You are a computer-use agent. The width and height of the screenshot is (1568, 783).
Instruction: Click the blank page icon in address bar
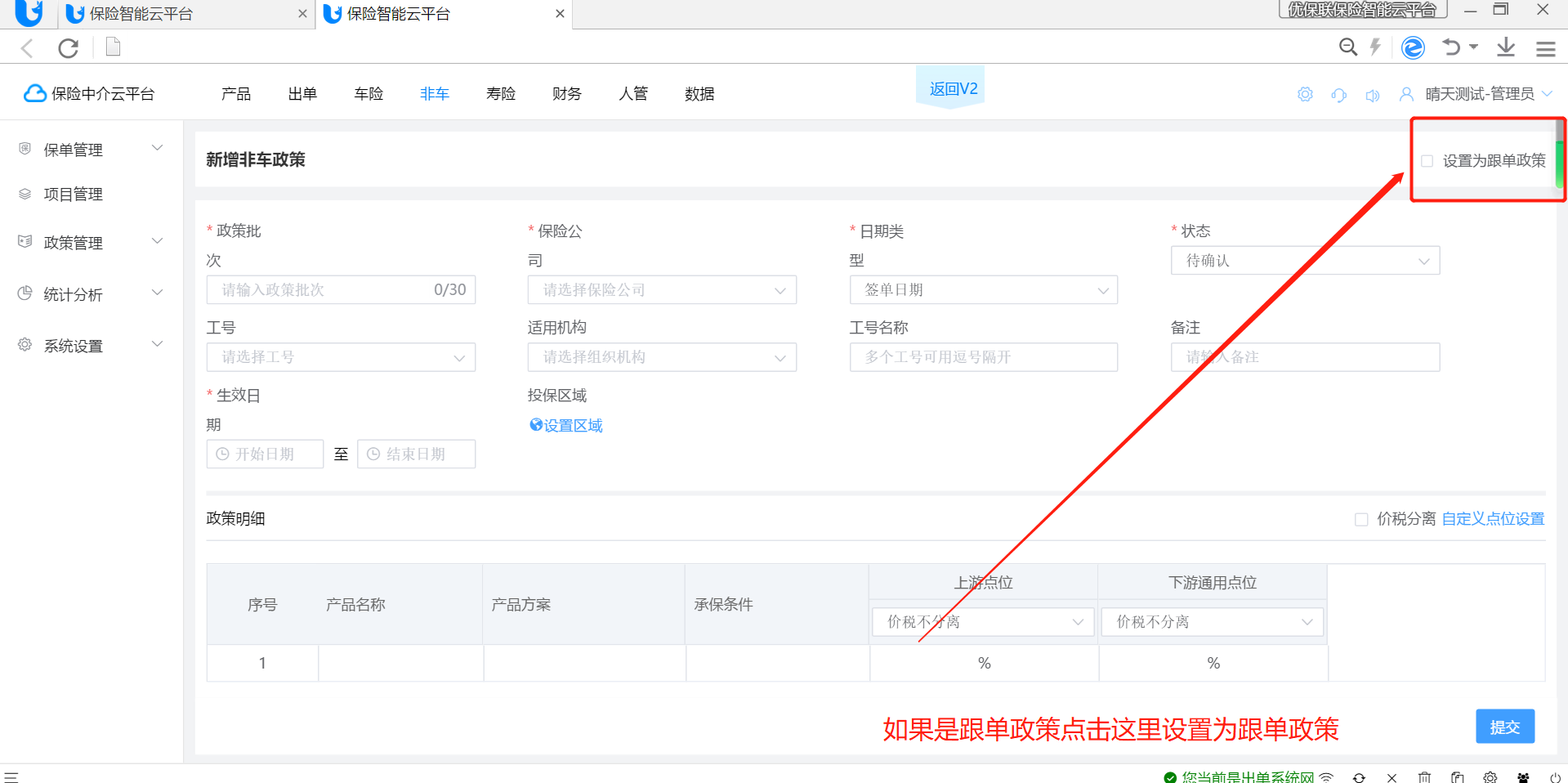coord(114,47)
